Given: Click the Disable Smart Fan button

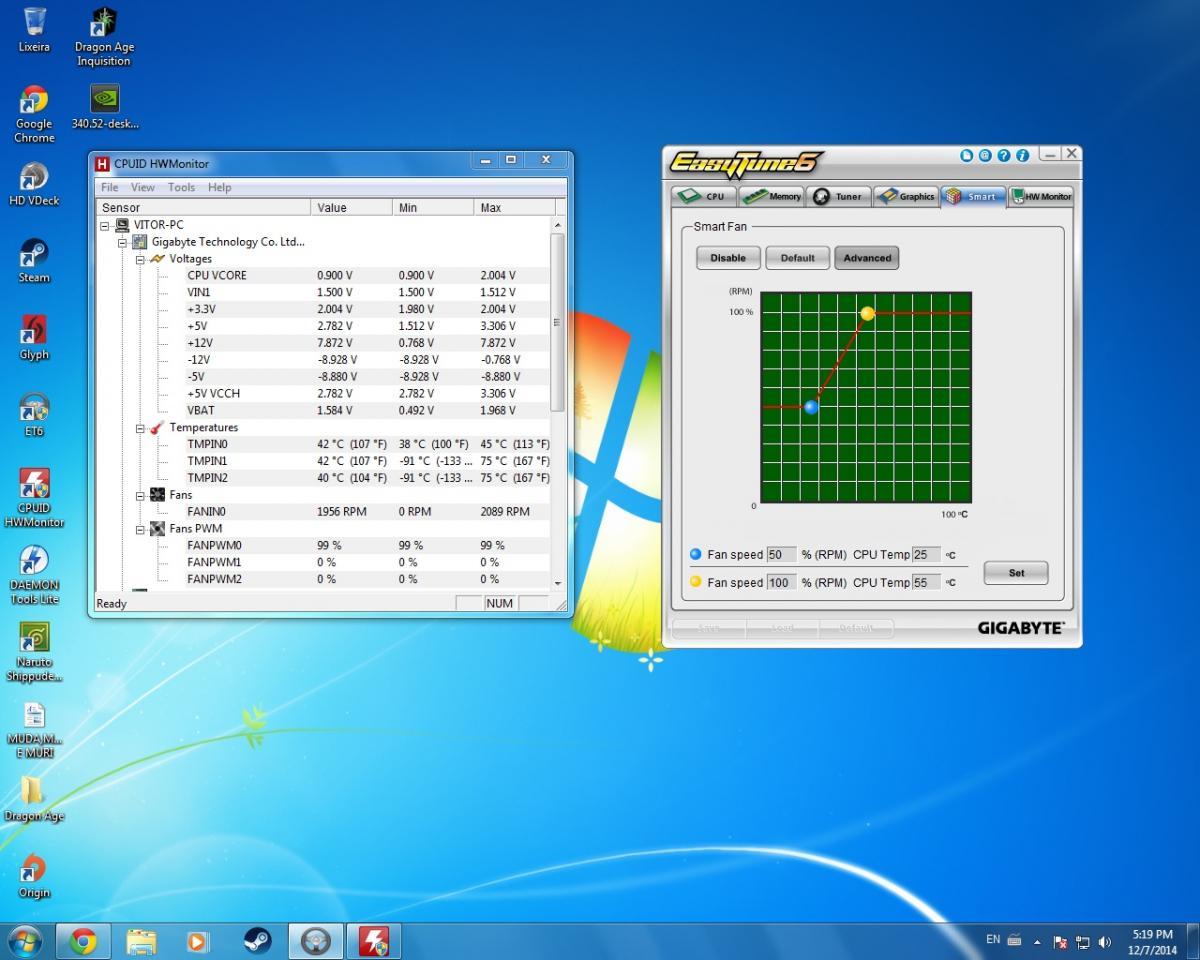Looking at the screenshot, I should [x=728, y=258].
